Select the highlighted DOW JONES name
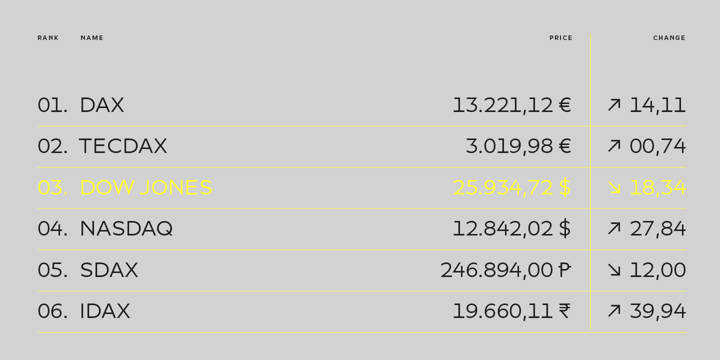 pyautogui.click(x=146, y=187)
